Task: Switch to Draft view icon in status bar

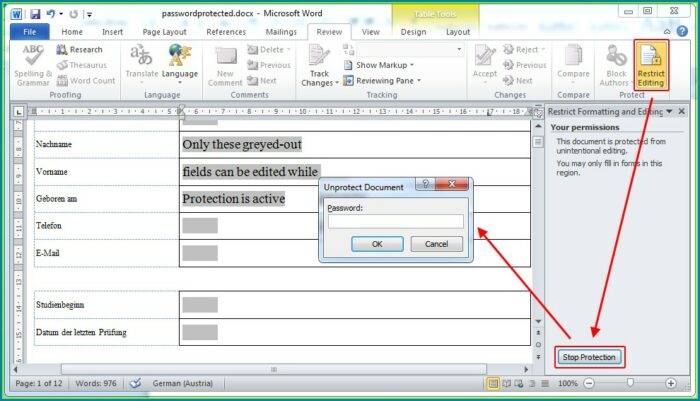Action: (545, 383)
